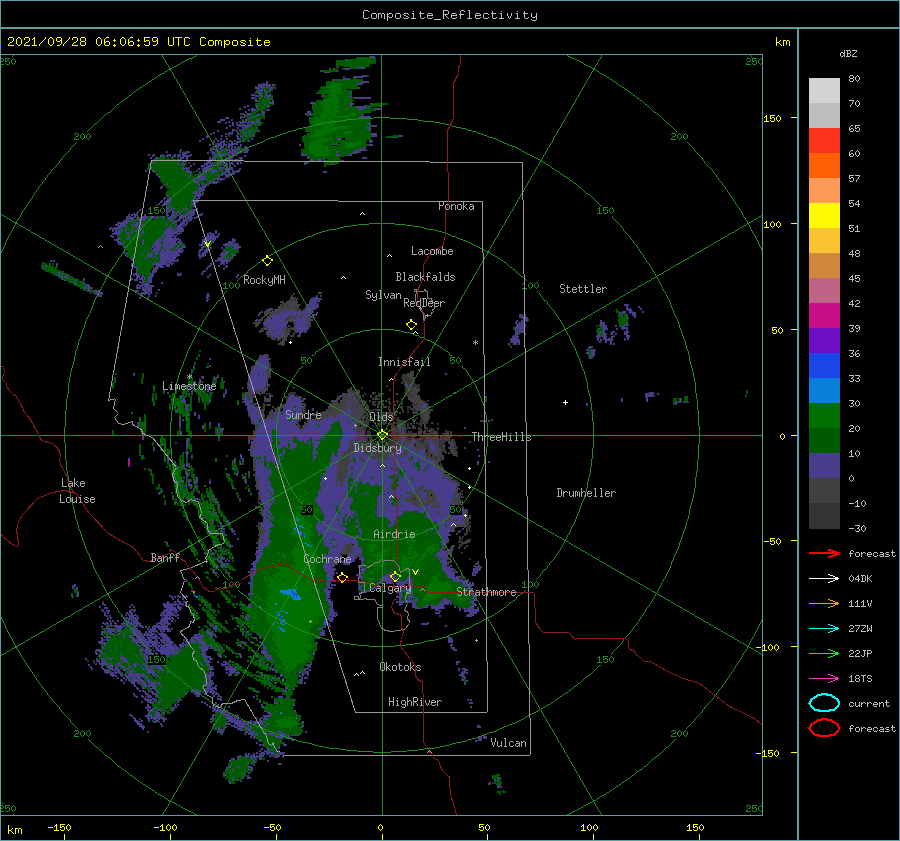Image resolution: width=900 pixels, height=841 pixels.
Task: Click the bright blue swatch above 33
Action: click(x=824, y=366)
